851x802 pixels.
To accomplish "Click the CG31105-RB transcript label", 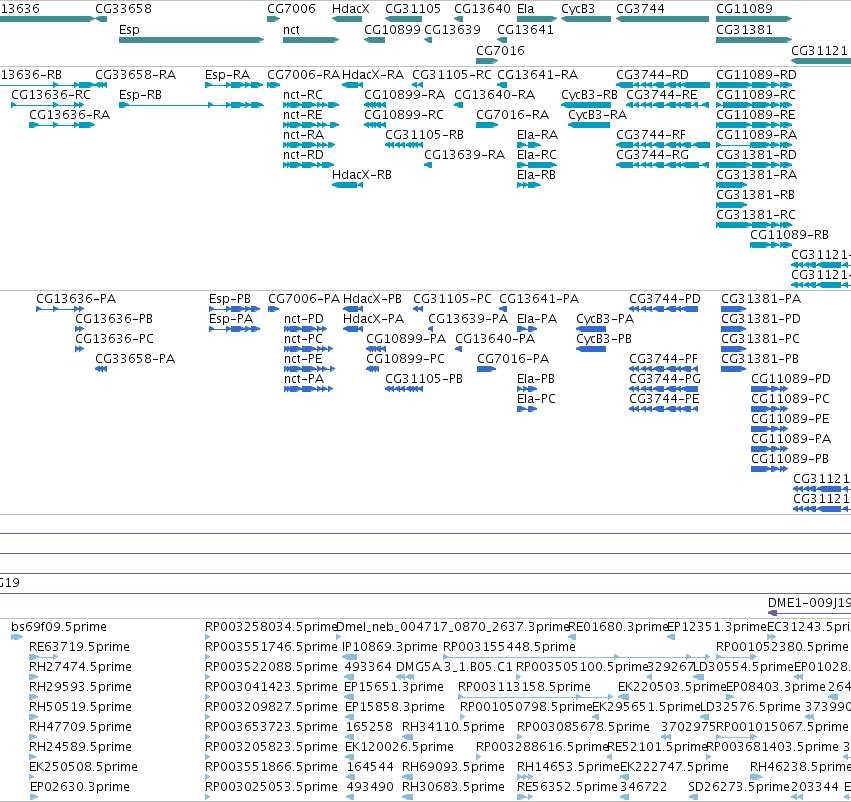I will pyautogui.click(x=424, y=135).
